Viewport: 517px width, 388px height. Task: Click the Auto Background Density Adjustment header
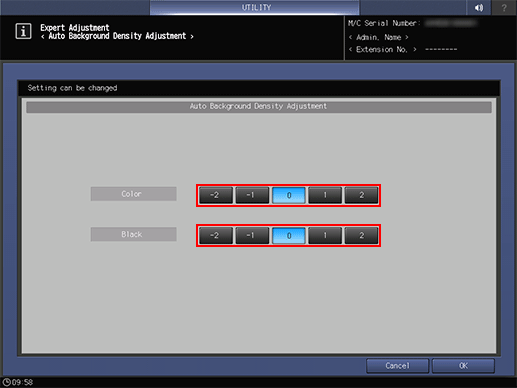[259, 107]
